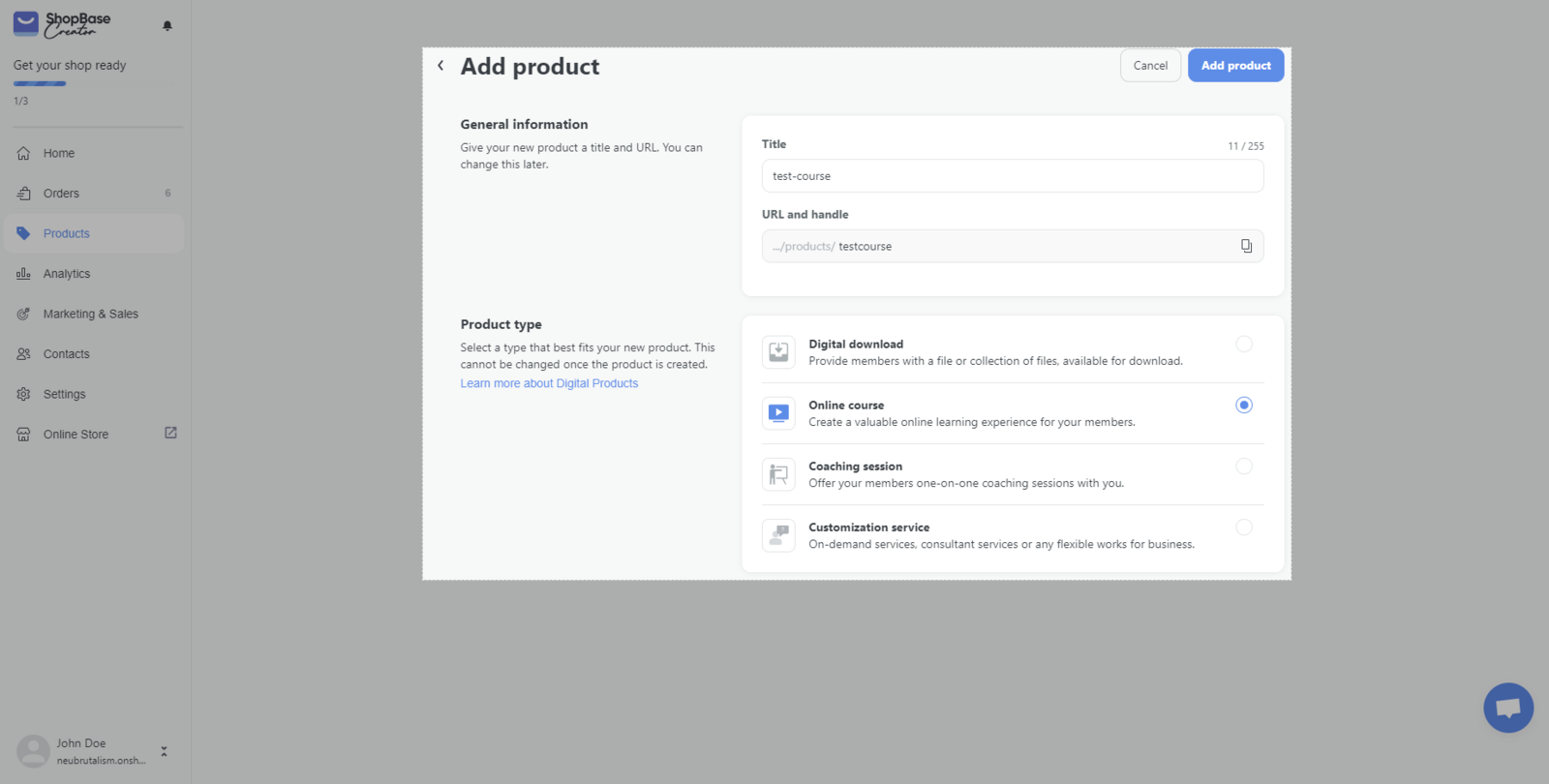The width and height of the screenshot is (1549, 784).
Task: Click the Home sidebar icon
Action: pyautogui.click(x=23, y=153)
